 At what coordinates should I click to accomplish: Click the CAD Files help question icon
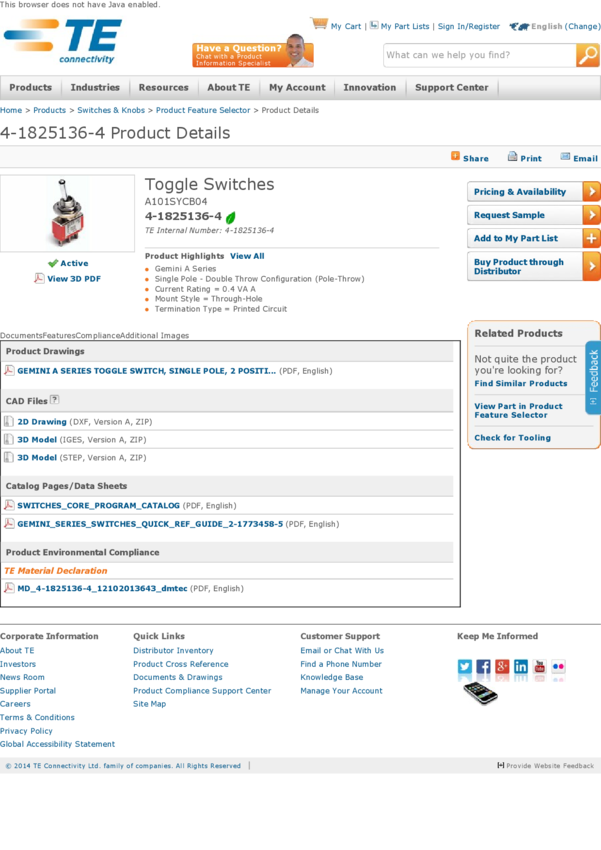tap(54, 400)
